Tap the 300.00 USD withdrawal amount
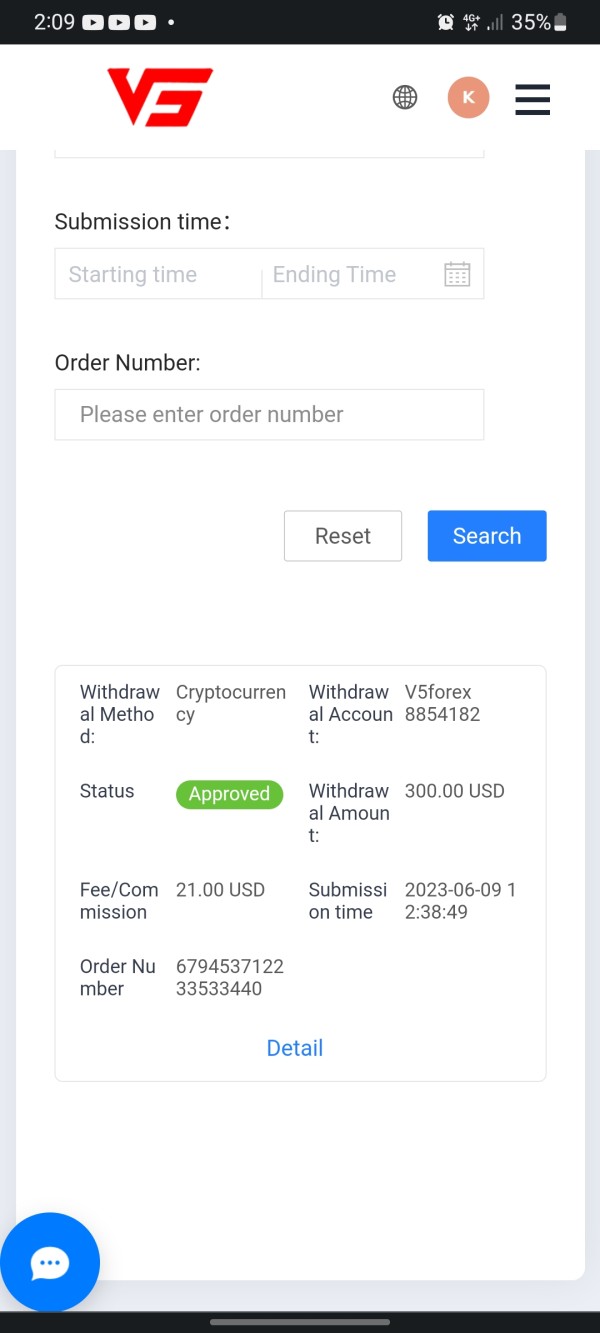Image resolution: width=600 pixels, height=1333 pixels. [x=455, y=791]
